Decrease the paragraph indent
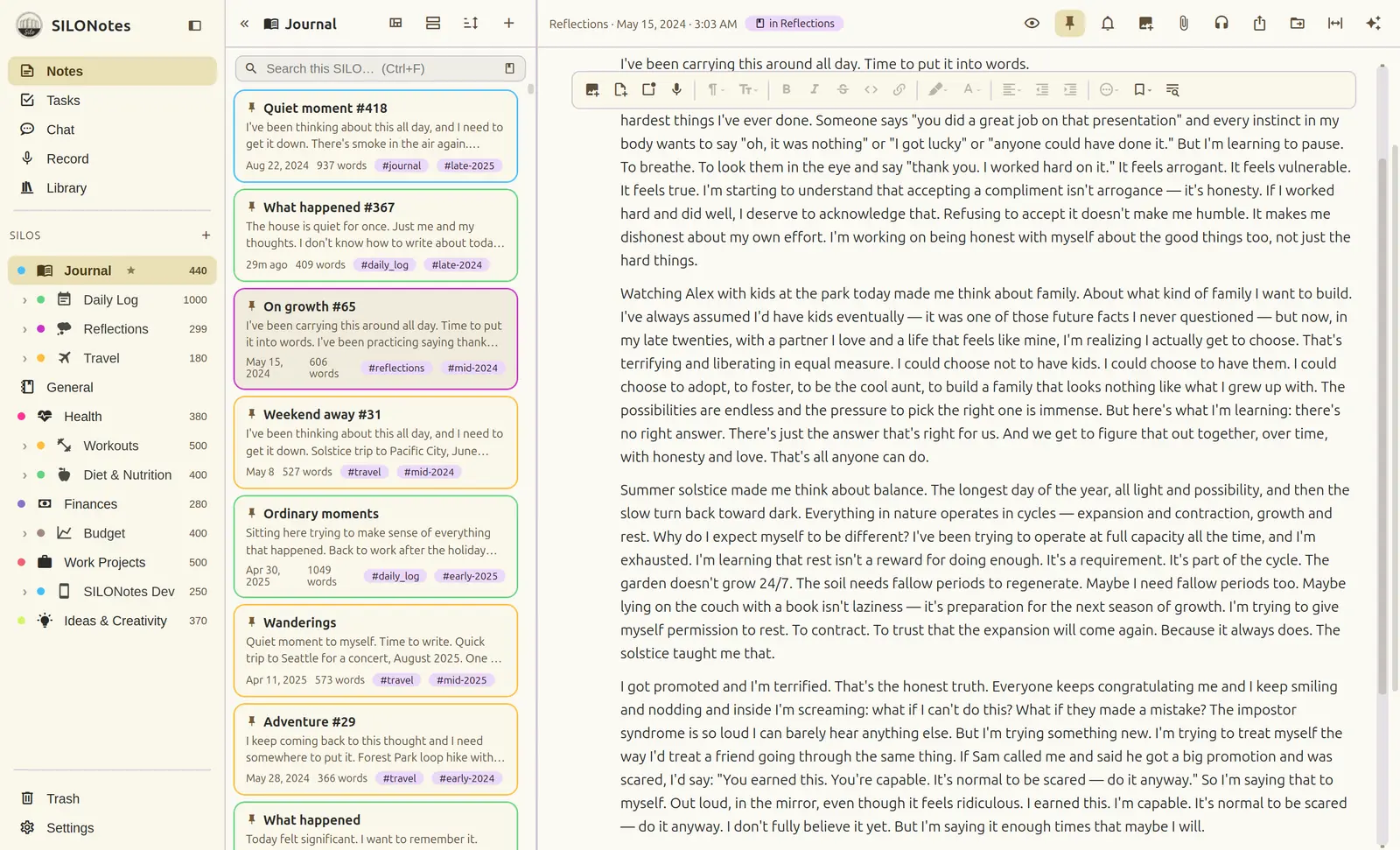This screenshot has height=850, width=1400. 1042,89
